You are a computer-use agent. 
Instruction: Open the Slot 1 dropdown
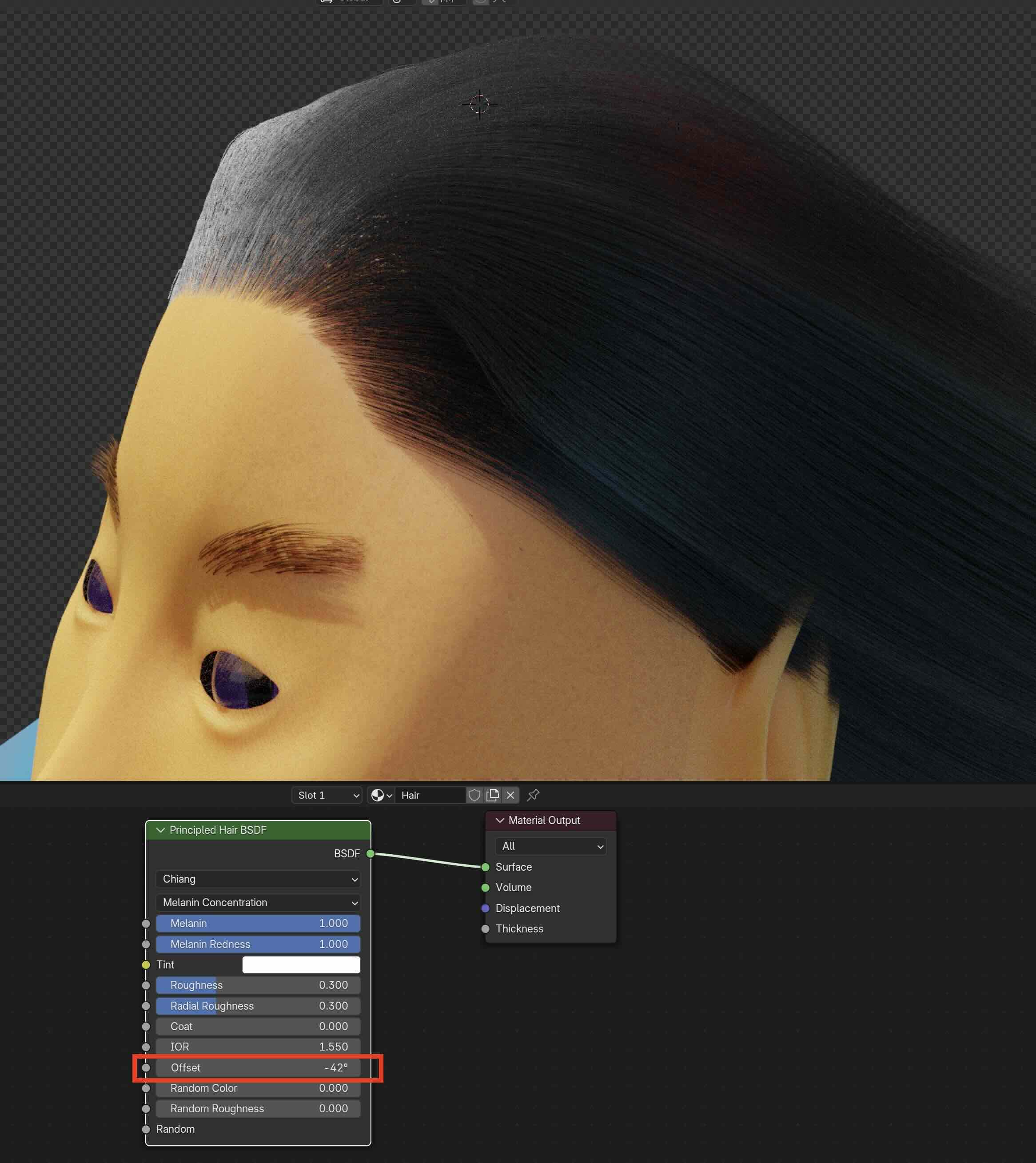[327, 795]
